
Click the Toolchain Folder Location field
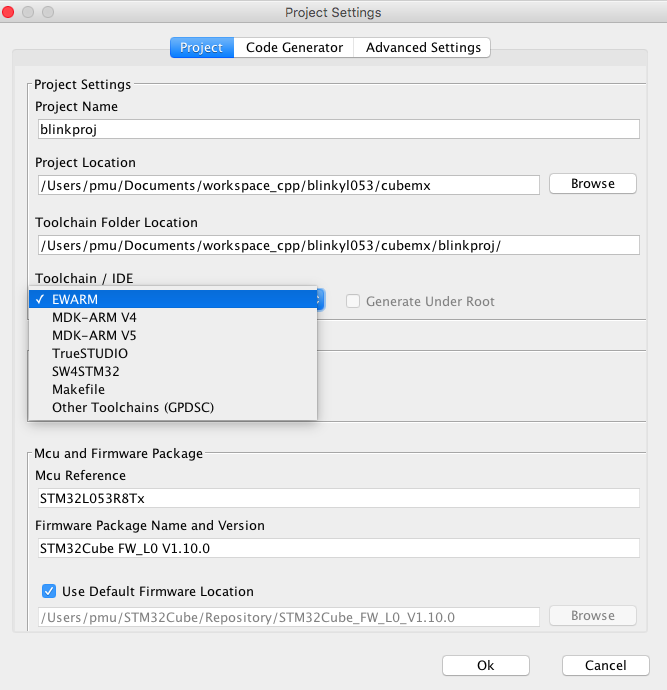click(337, 245)
